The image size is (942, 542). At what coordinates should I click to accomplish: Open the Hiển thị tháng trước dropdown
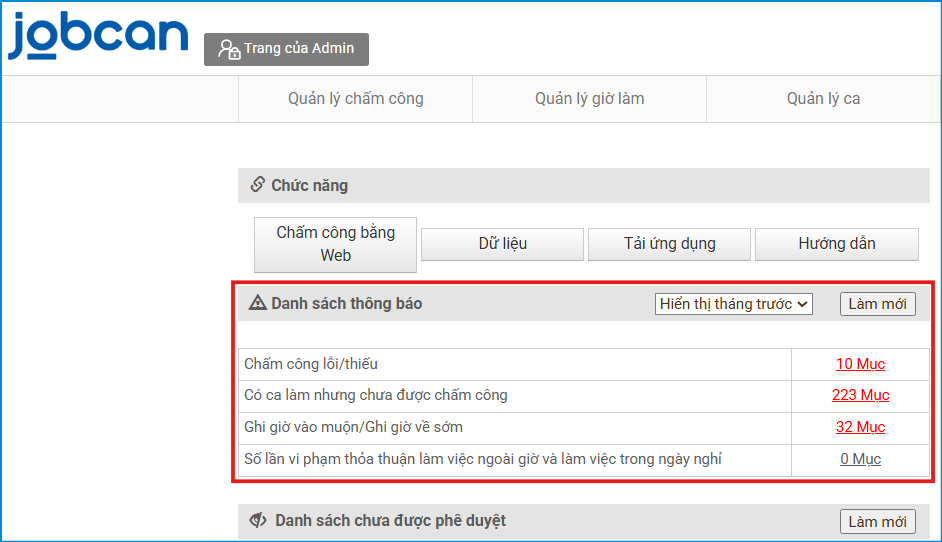coord(734,304)
